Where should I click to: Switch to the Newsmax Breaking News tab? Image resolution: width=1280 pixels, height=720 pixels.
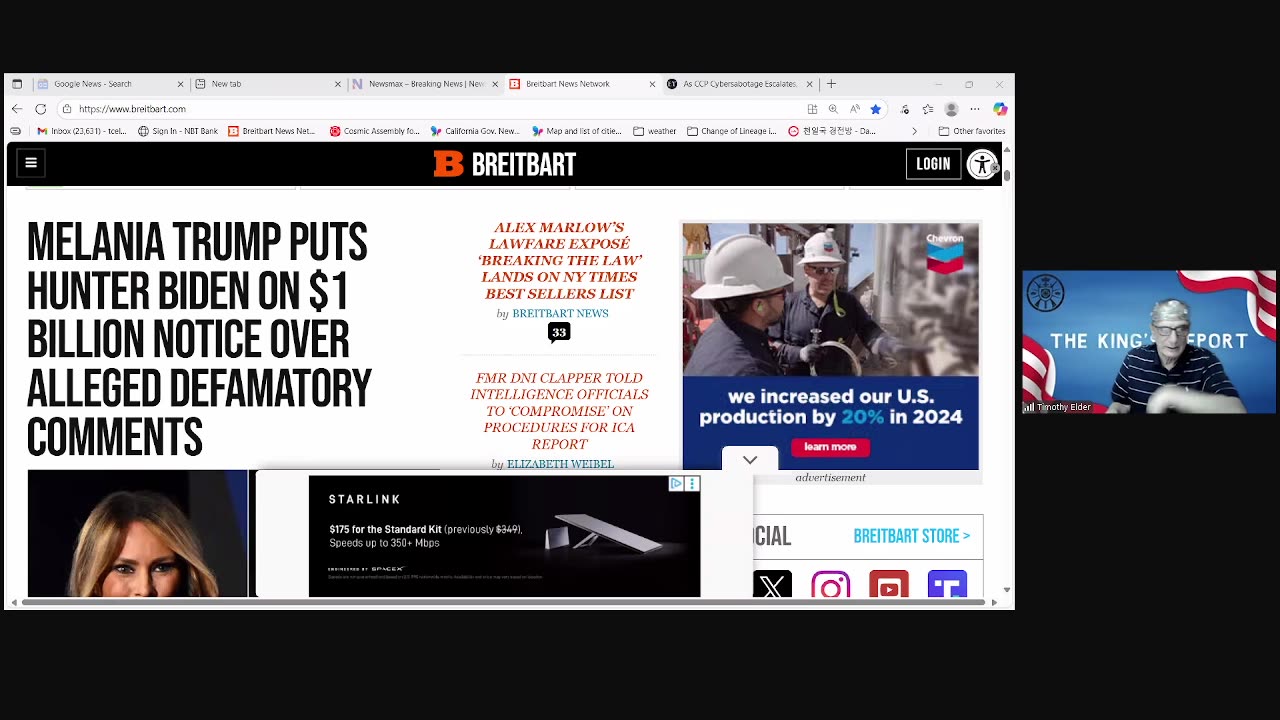click(426, 84)
